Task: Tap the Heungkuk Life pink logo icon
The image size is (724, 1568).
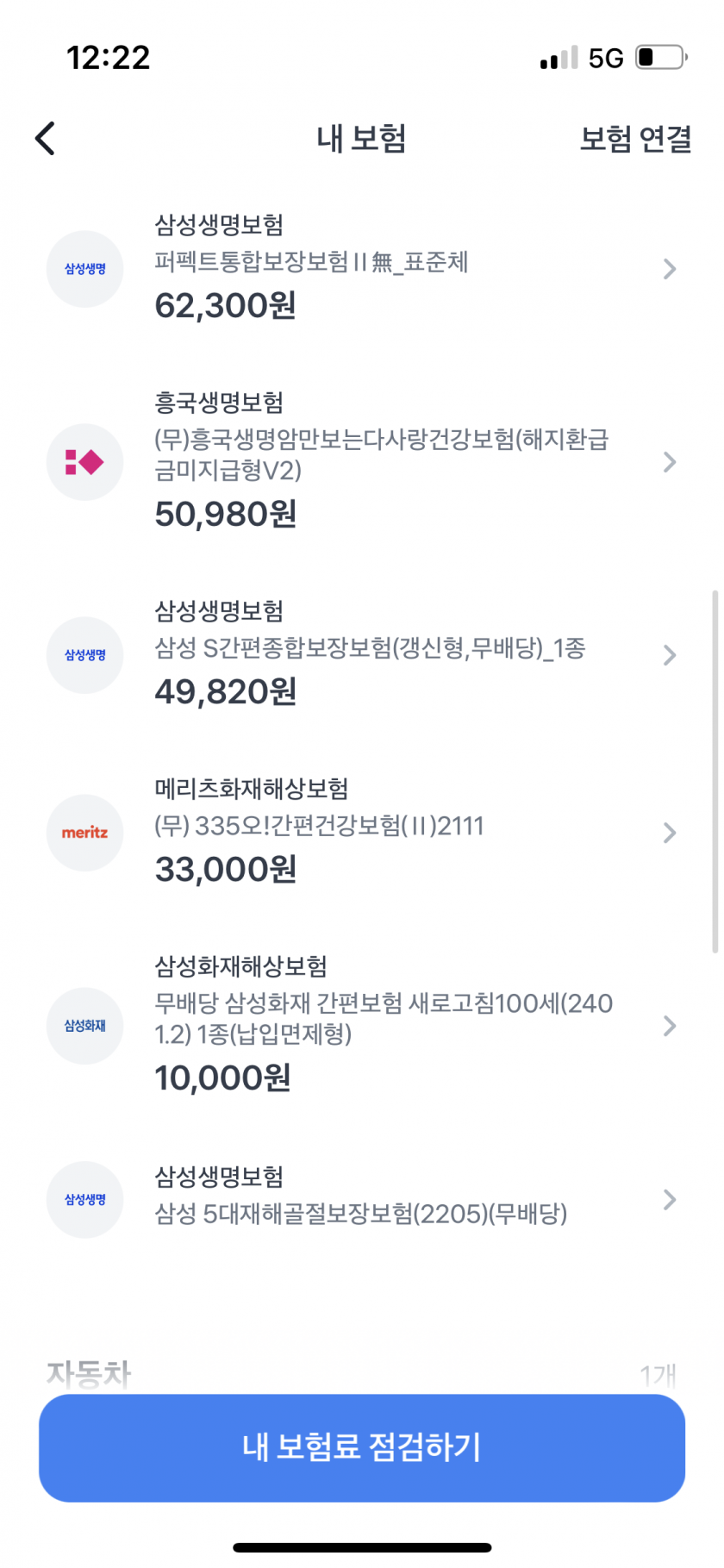Action: (x=84, y=462)
